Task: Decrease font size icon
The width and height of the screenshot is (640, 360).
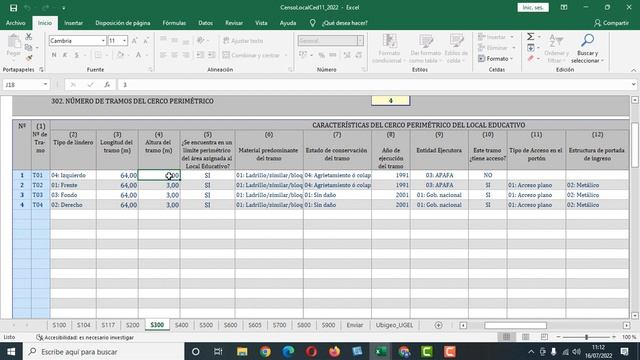Action: (146, 41)
